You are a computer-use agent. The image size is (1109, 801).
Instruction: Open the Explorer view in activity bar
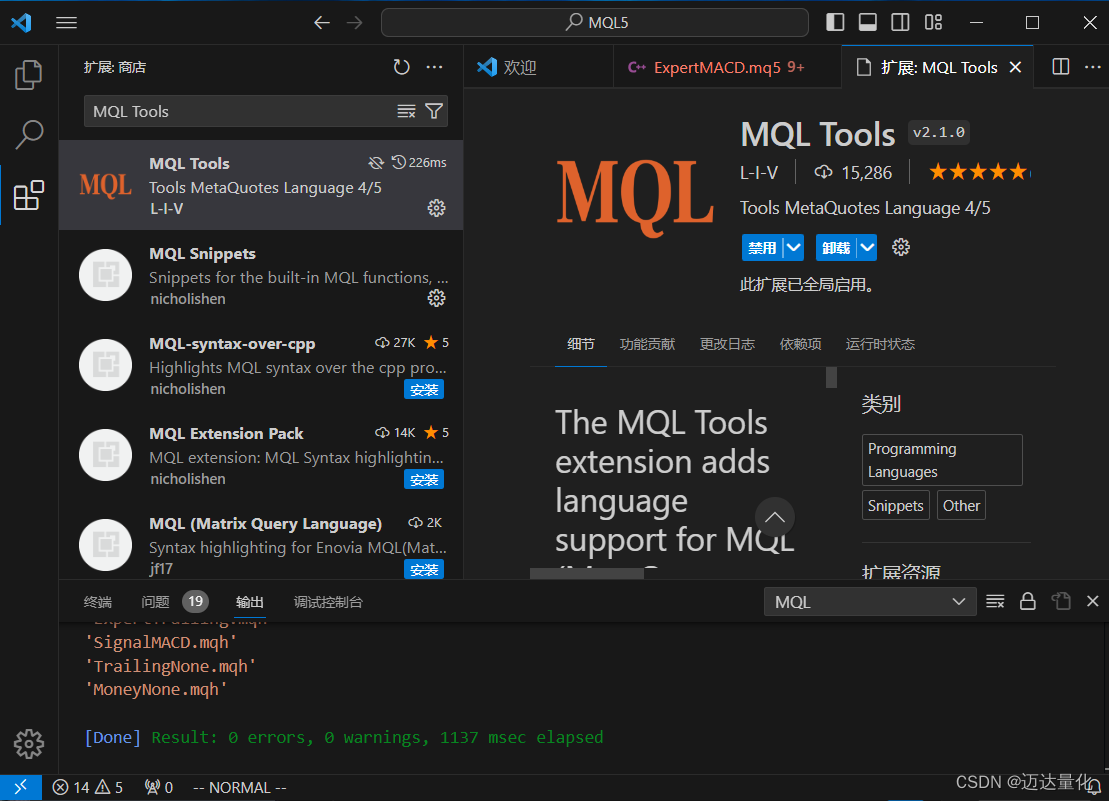pyautogui.click(x=29, y=74)
